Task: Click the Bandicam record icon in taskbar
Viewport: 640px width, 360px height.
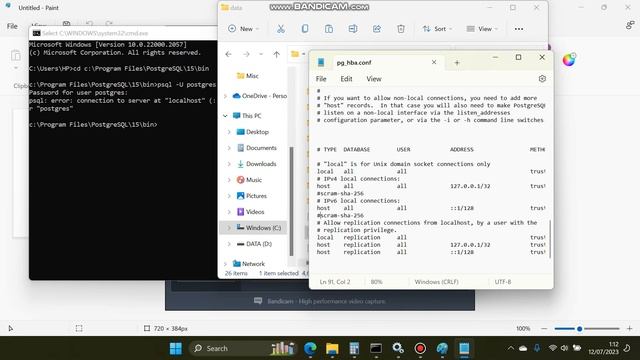Action: (x=420, y=349)
